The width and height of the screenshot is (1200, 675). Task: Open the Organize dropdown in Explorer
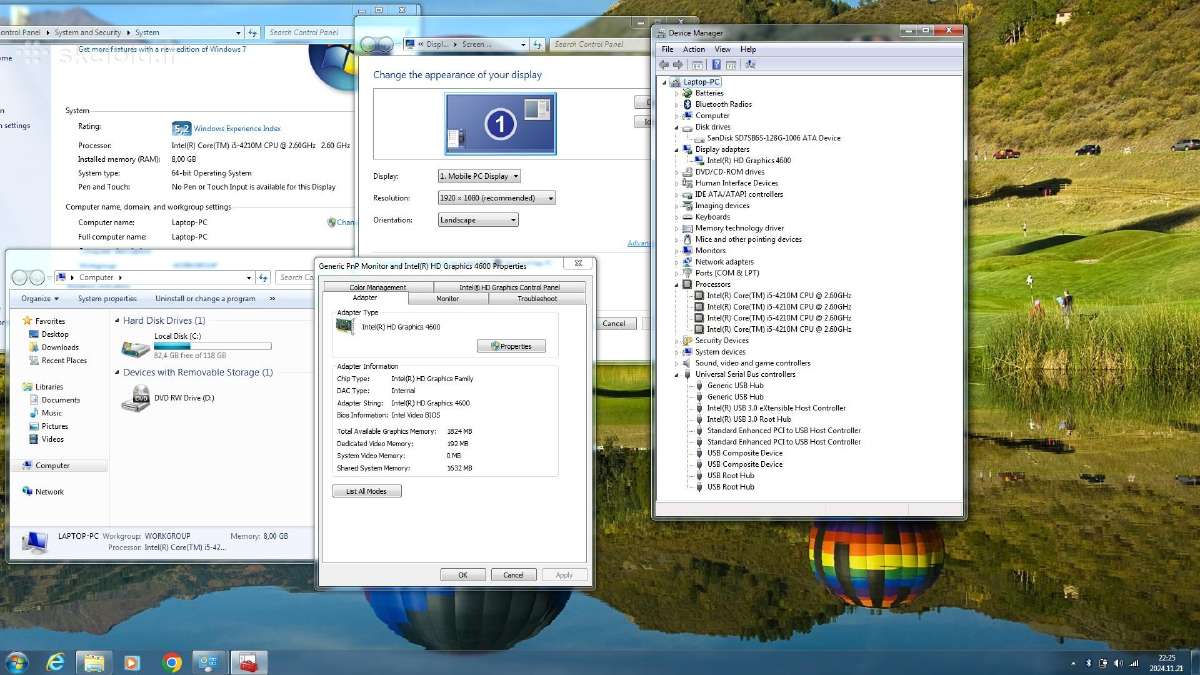coord(40,298)
